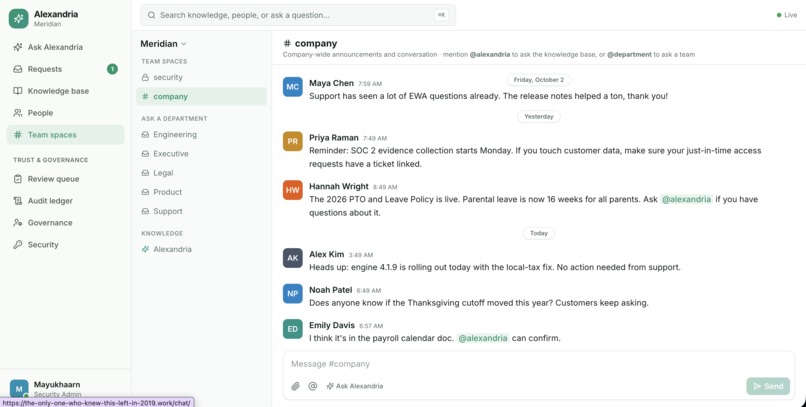Click Maya Chen's MC avatar
Screen dimensions: 806x407
point(292,87)
